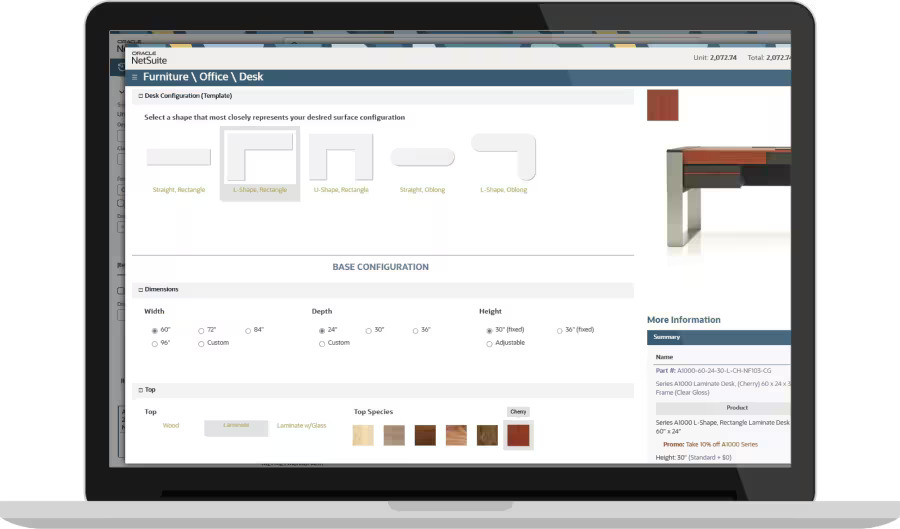The image size is (900, 529).
Task: Select the olive-brown top species swatch
Action: (487, 435)
